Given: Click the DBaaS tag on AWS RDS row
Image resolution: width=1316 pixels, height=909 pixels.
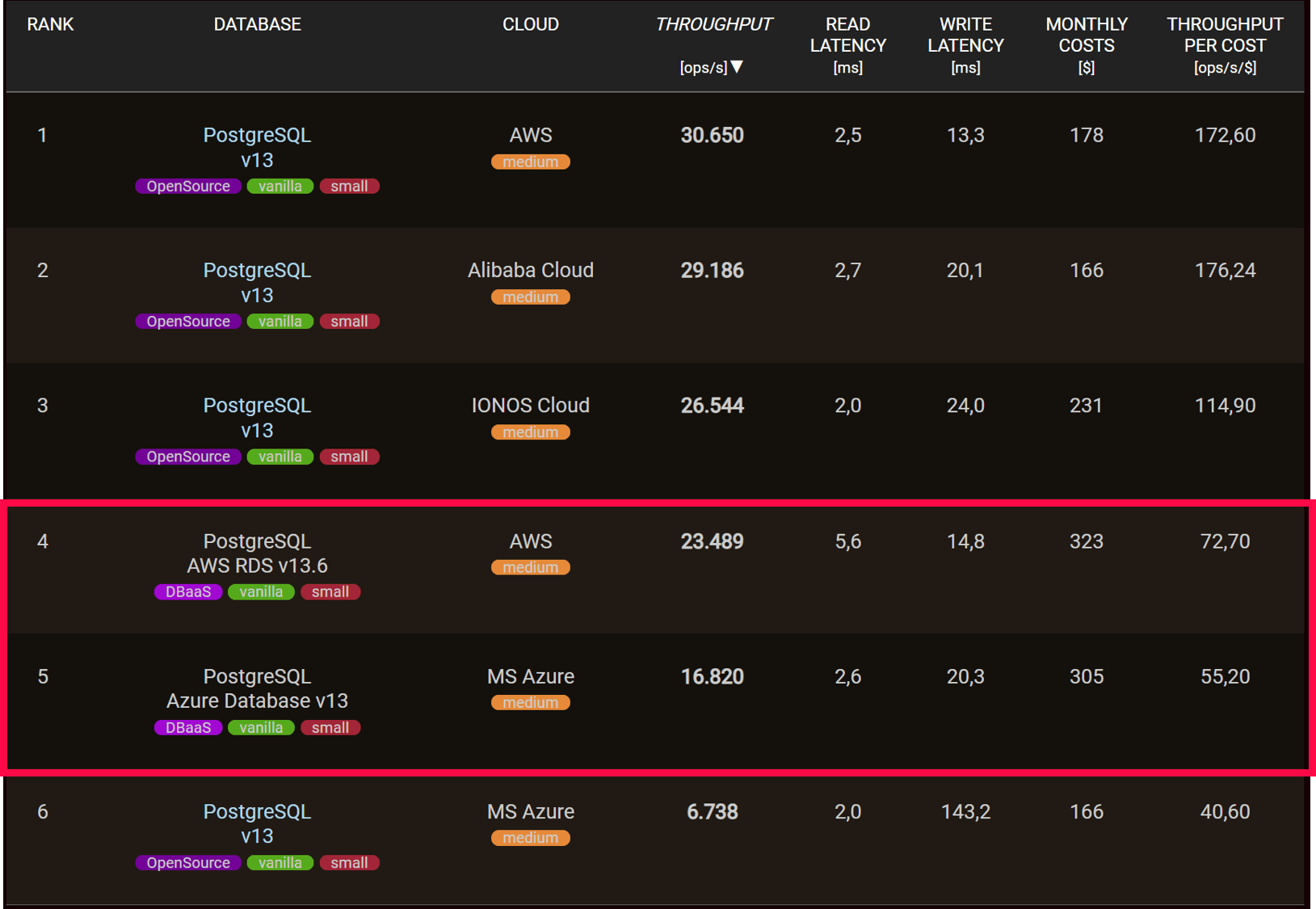Looking at the screenshot, I should click(x=188, y=592).
